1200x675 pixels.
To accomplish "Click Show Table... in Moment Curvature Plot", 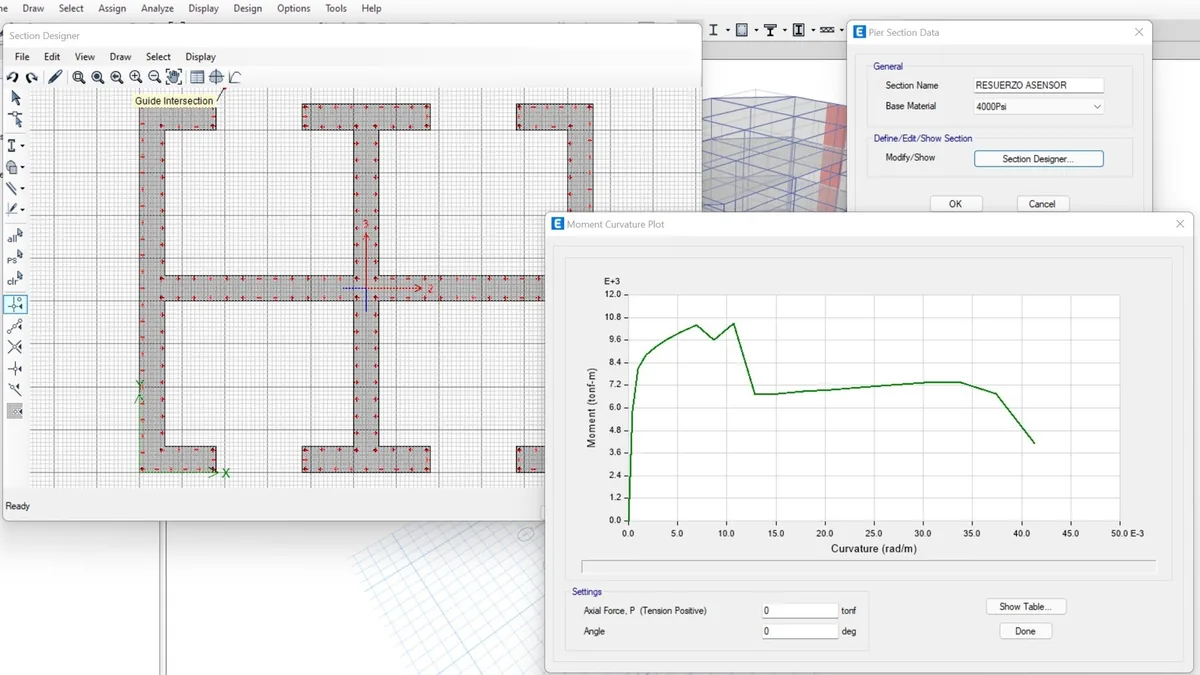I will coord(1025,607).
